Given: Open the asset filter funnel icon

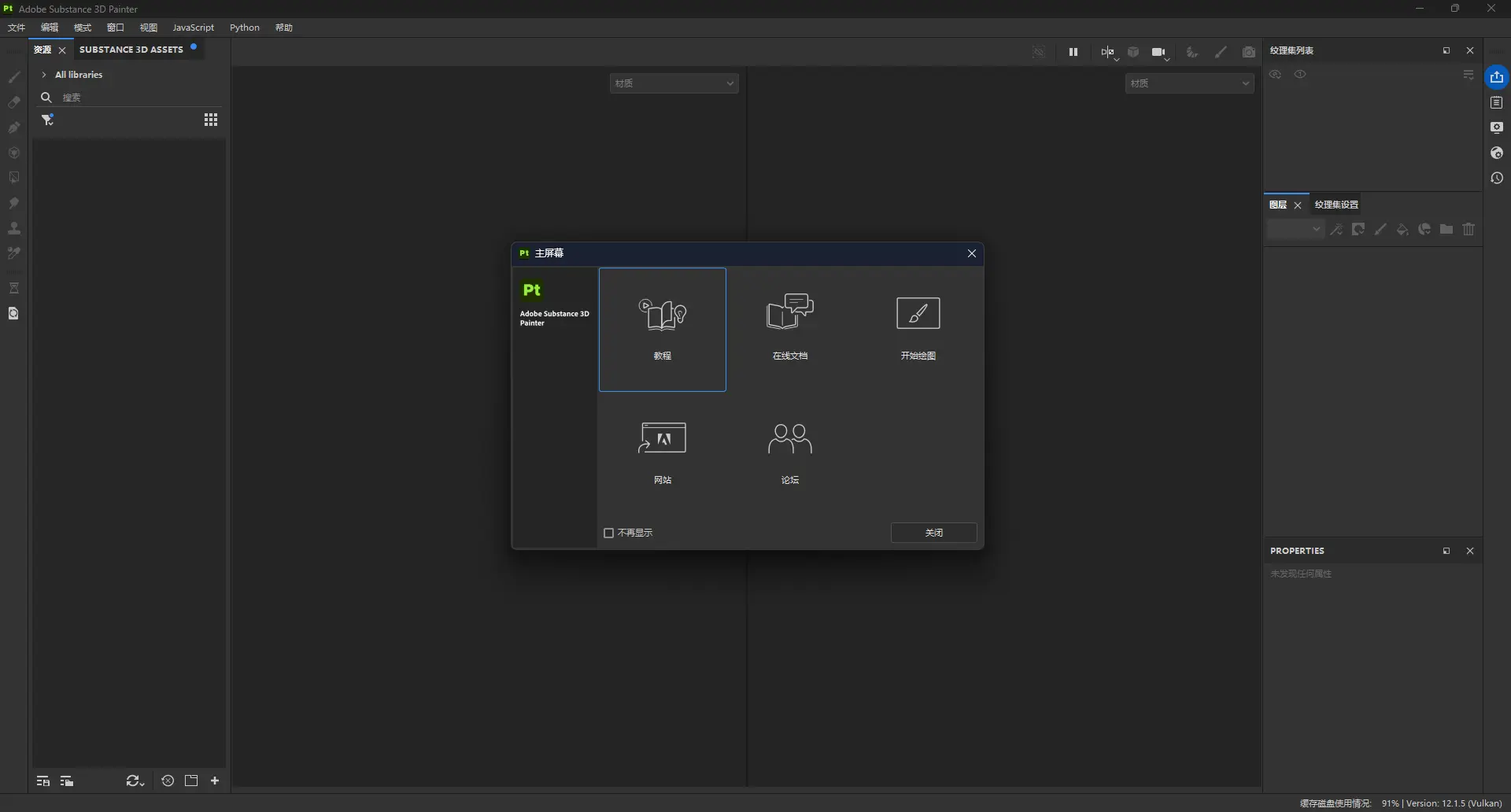Looking at the screenshot, I should point(47,120).
